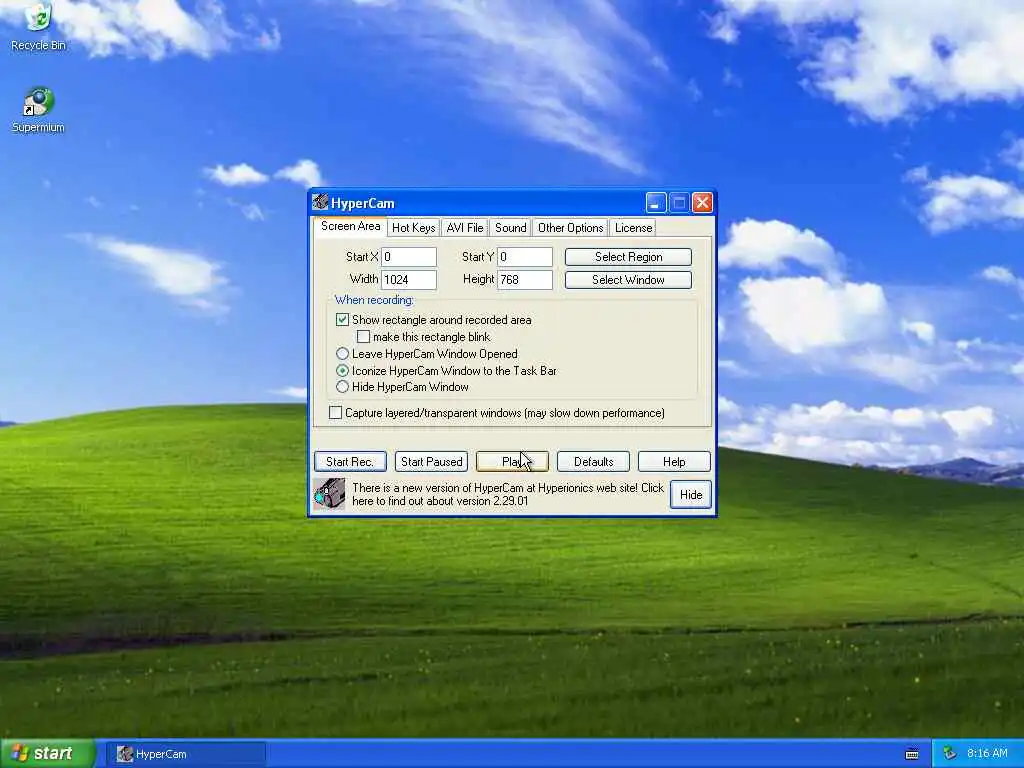Open the AVI File tab

point(464,228)
